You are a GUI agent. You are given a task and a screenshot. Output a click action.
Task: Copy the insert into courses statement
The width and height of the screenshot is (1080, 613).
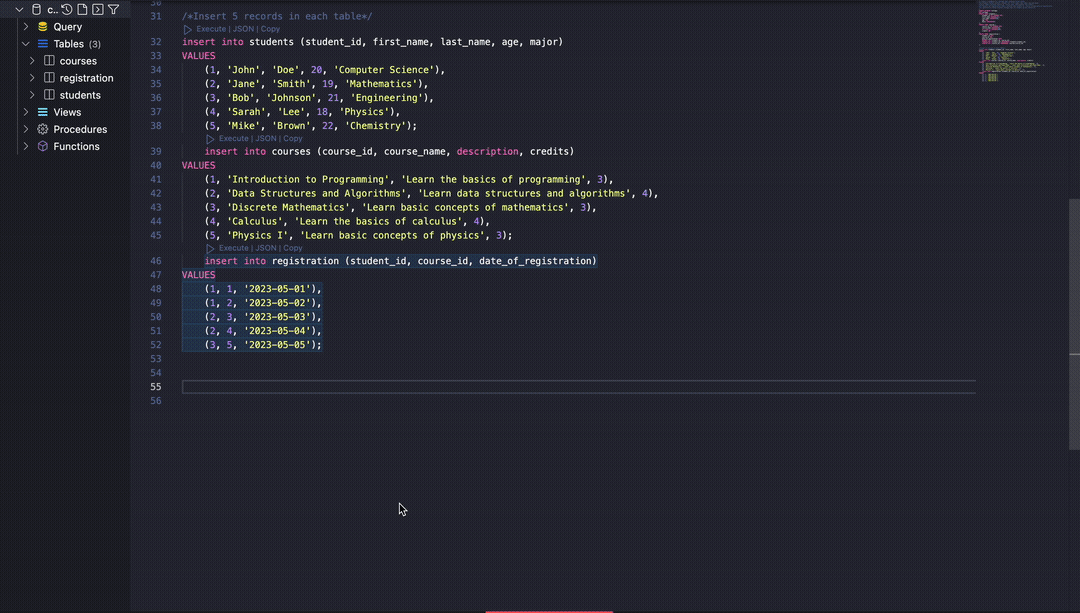(x=293, y=138)
